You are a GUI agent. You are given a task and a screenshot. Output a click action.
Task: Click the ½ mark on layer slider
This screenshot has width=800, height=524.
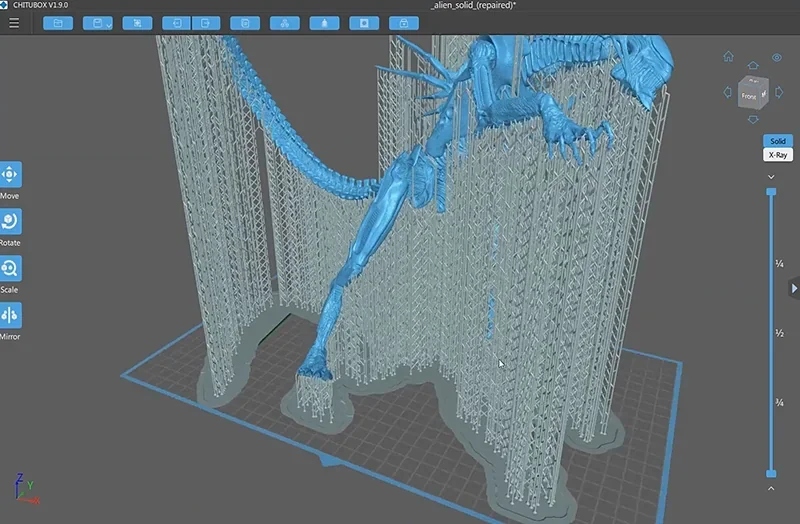780,333
